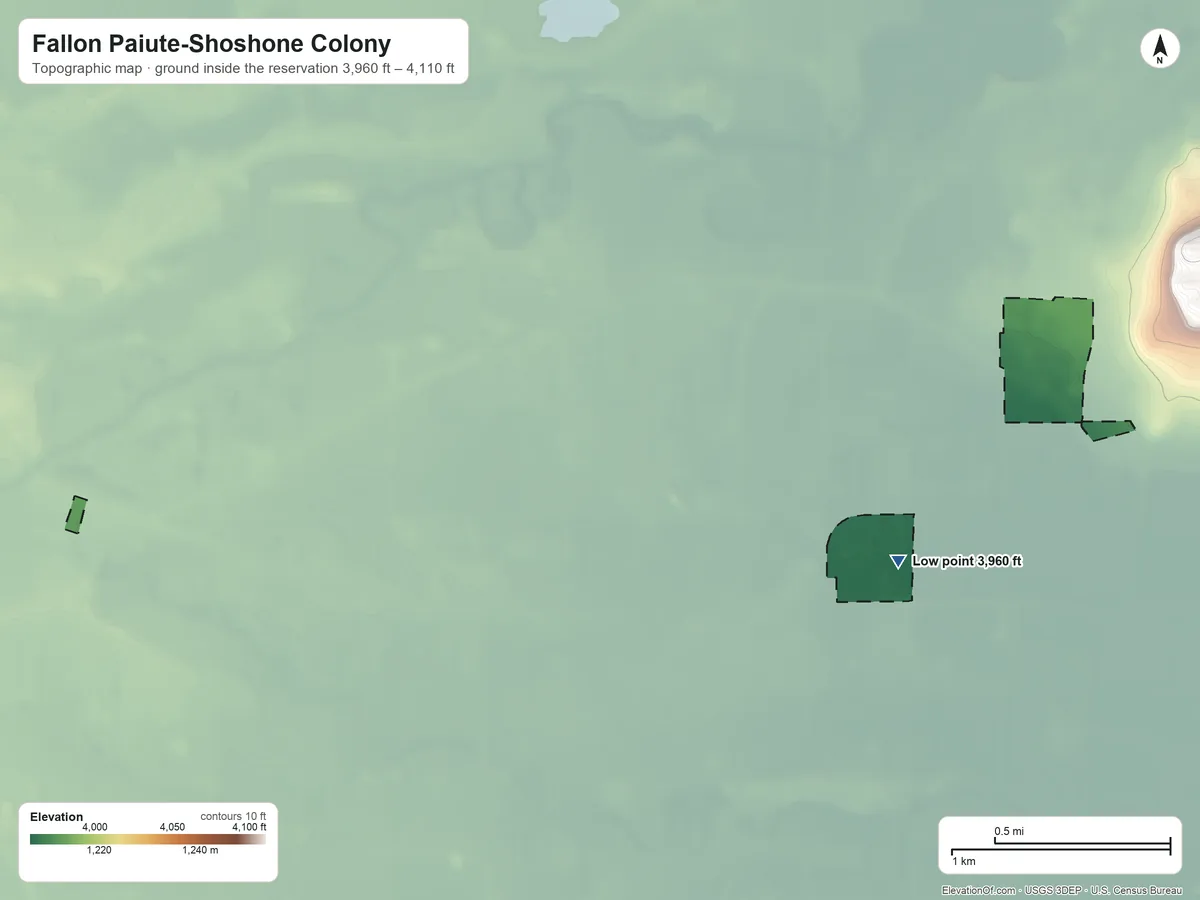The height and width of the screenshot is (900, 1200).
Task: Click the small wedge-shaped parcel near the hill
Action: [x=1107, y=430]
